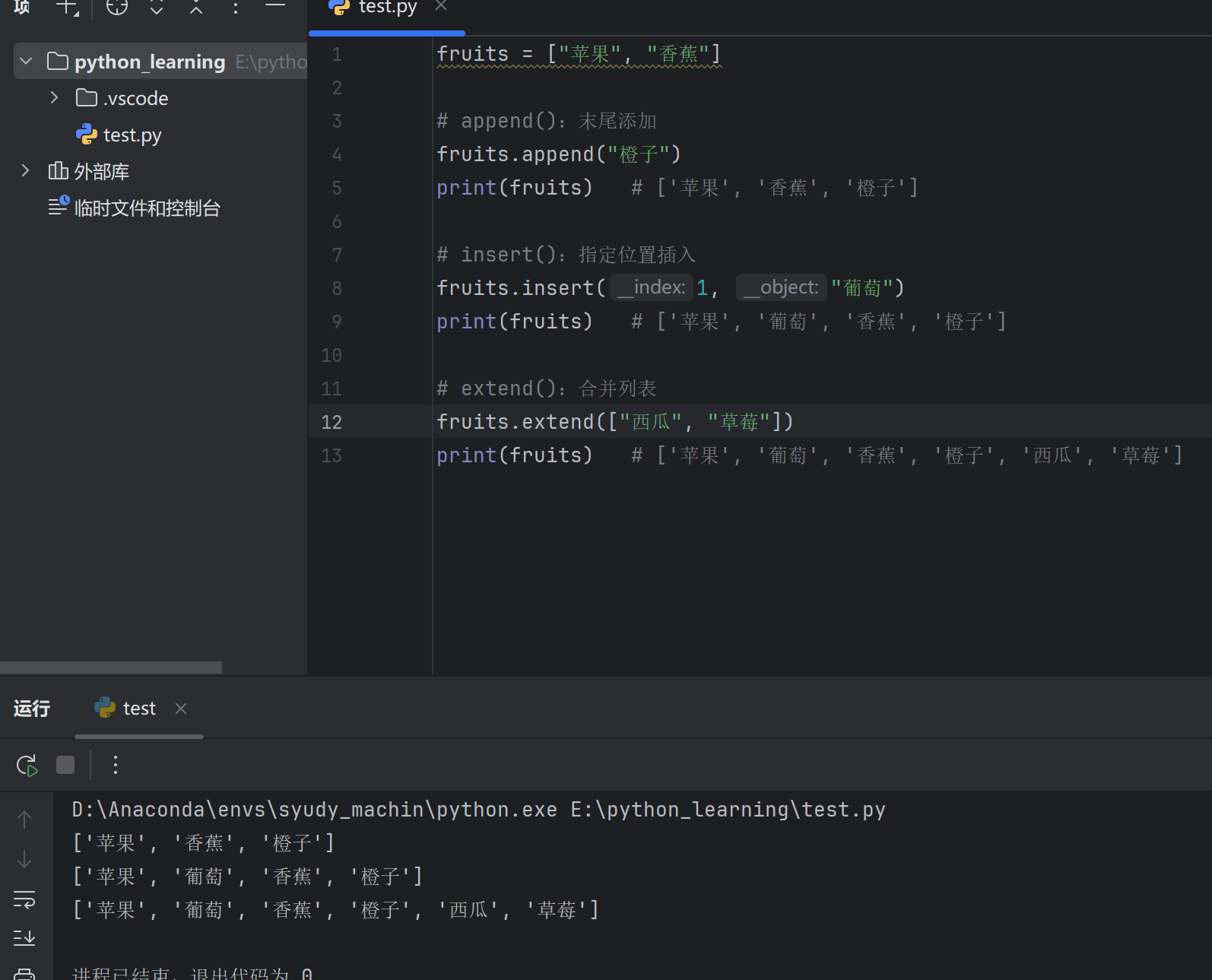The height and width of the screenshot is (980, 1212).
Task: Click the Python icon on the Run 'test' tab
Action: (x=105, y=708)
